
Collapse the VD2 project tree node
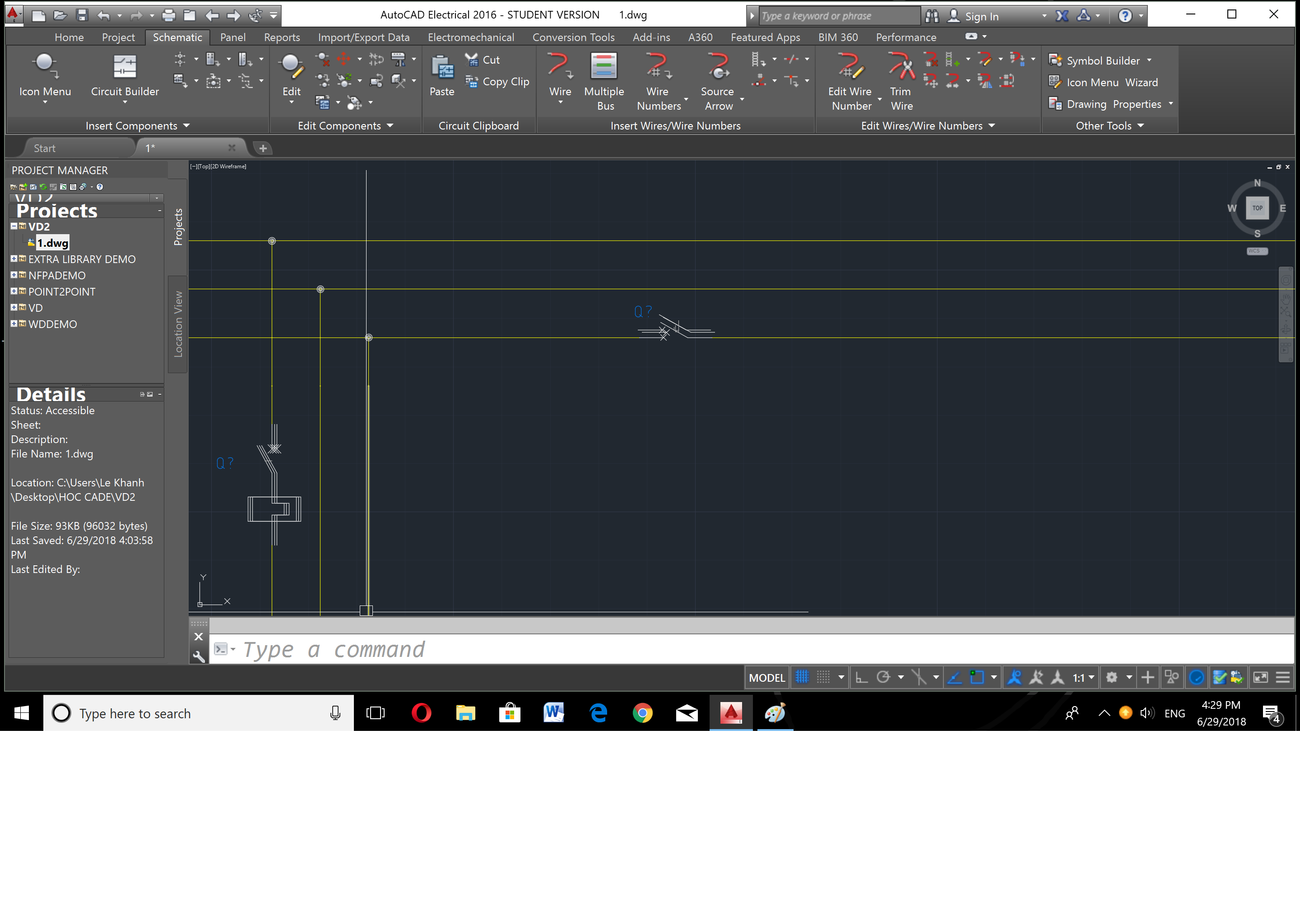tap(14, 226)
